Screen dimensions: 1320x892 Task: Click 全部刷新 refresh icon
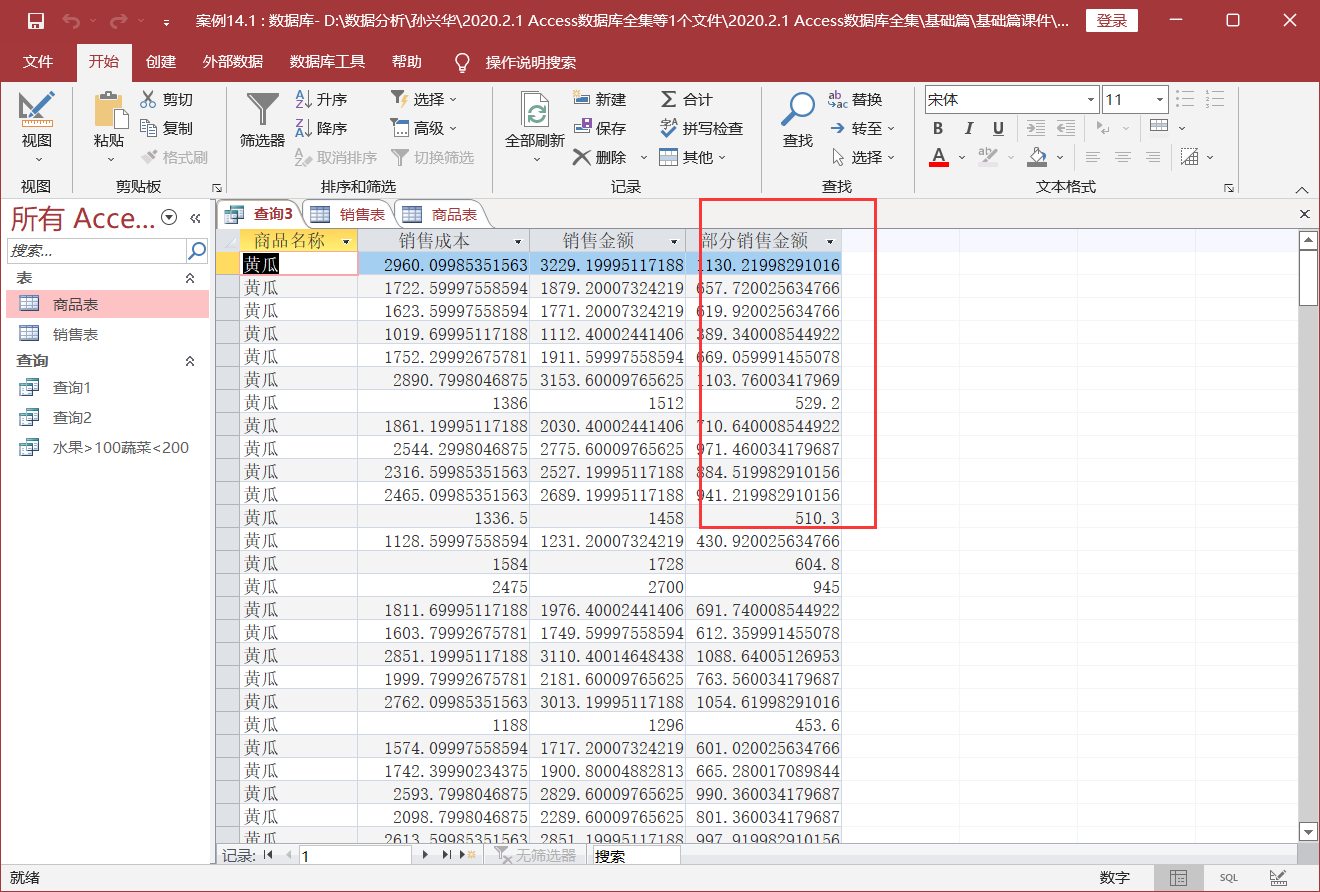click(536, 108)
